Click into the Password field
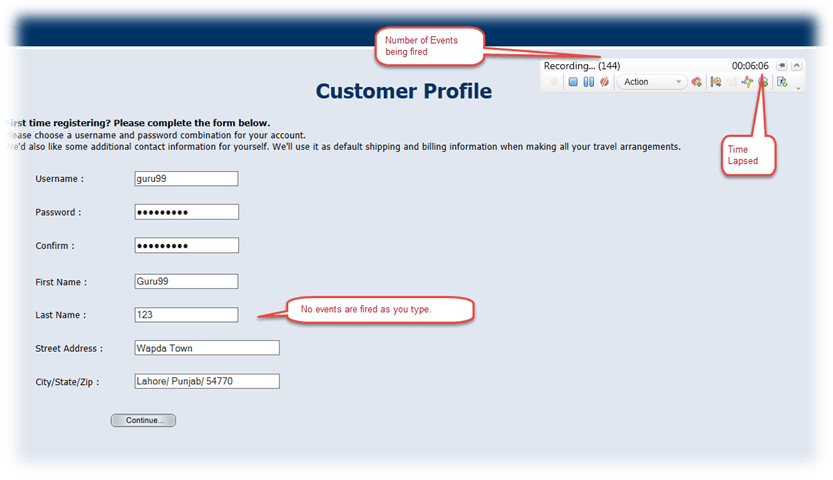The image size is (833, 480). pyautogui.click(x=186, y=212)
